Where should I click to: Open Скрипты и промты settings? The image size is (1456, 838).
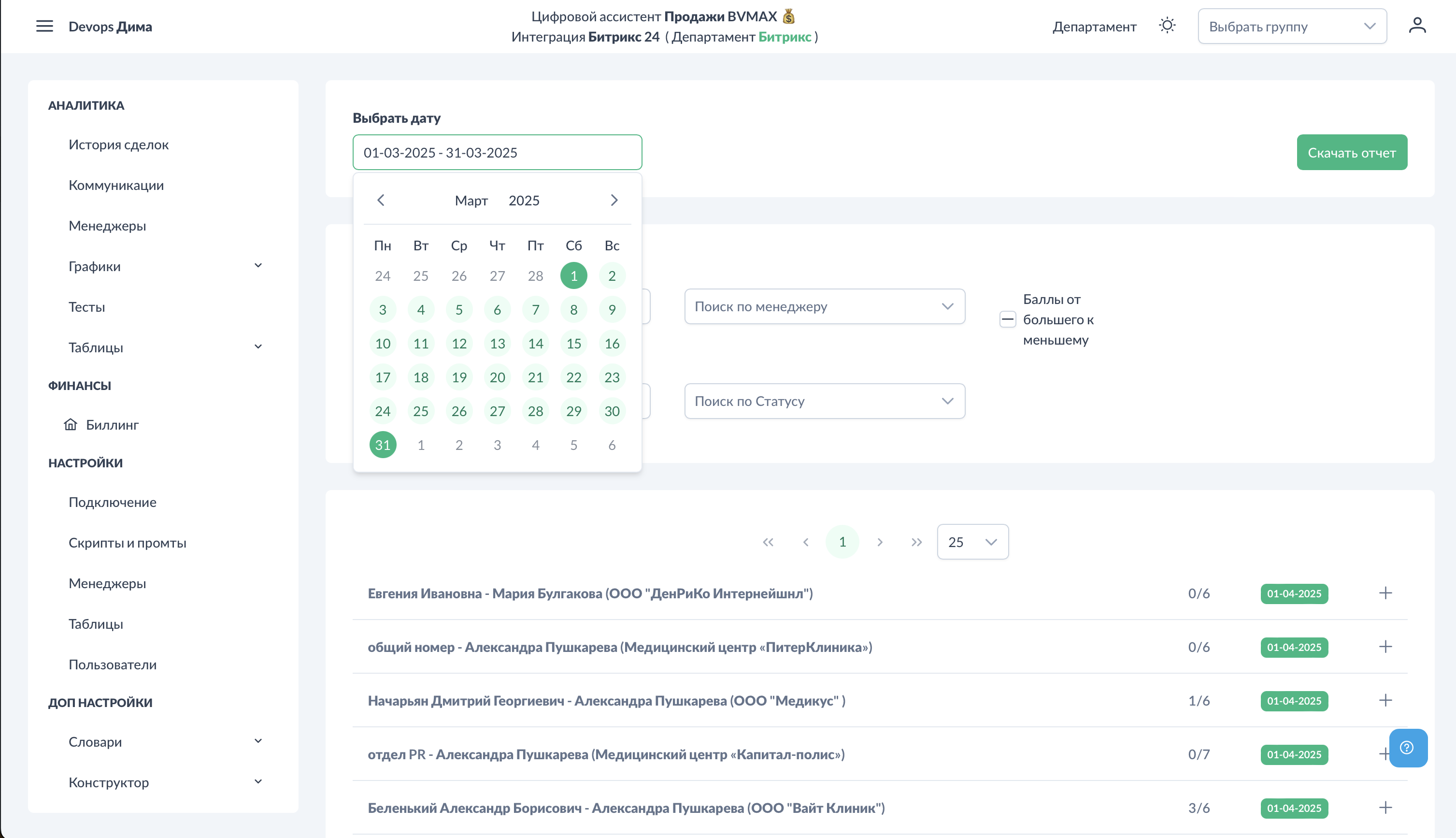click(127, 543)
